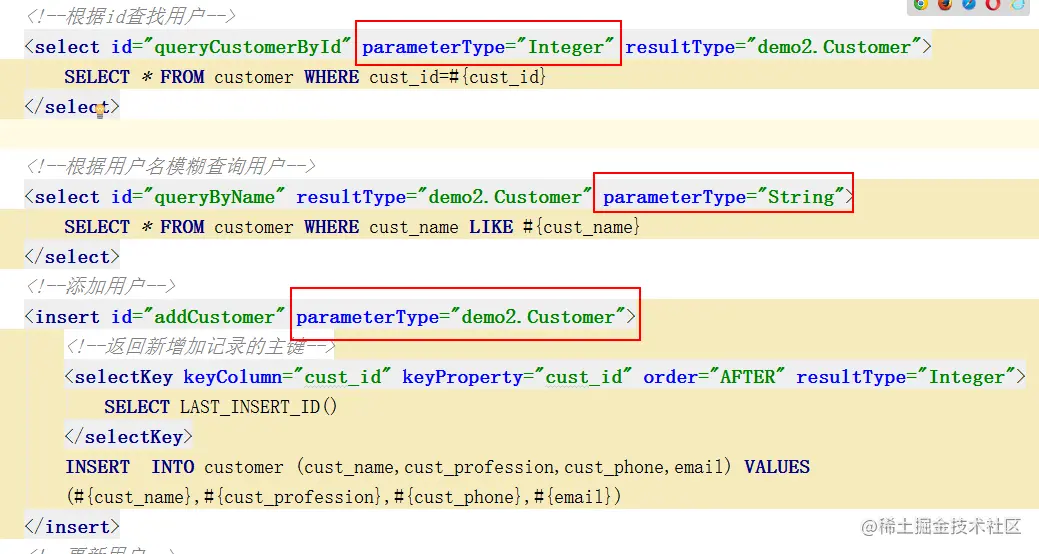Click the yellow intention light bulb icon
1039x554 pixels.
point(100,112)
